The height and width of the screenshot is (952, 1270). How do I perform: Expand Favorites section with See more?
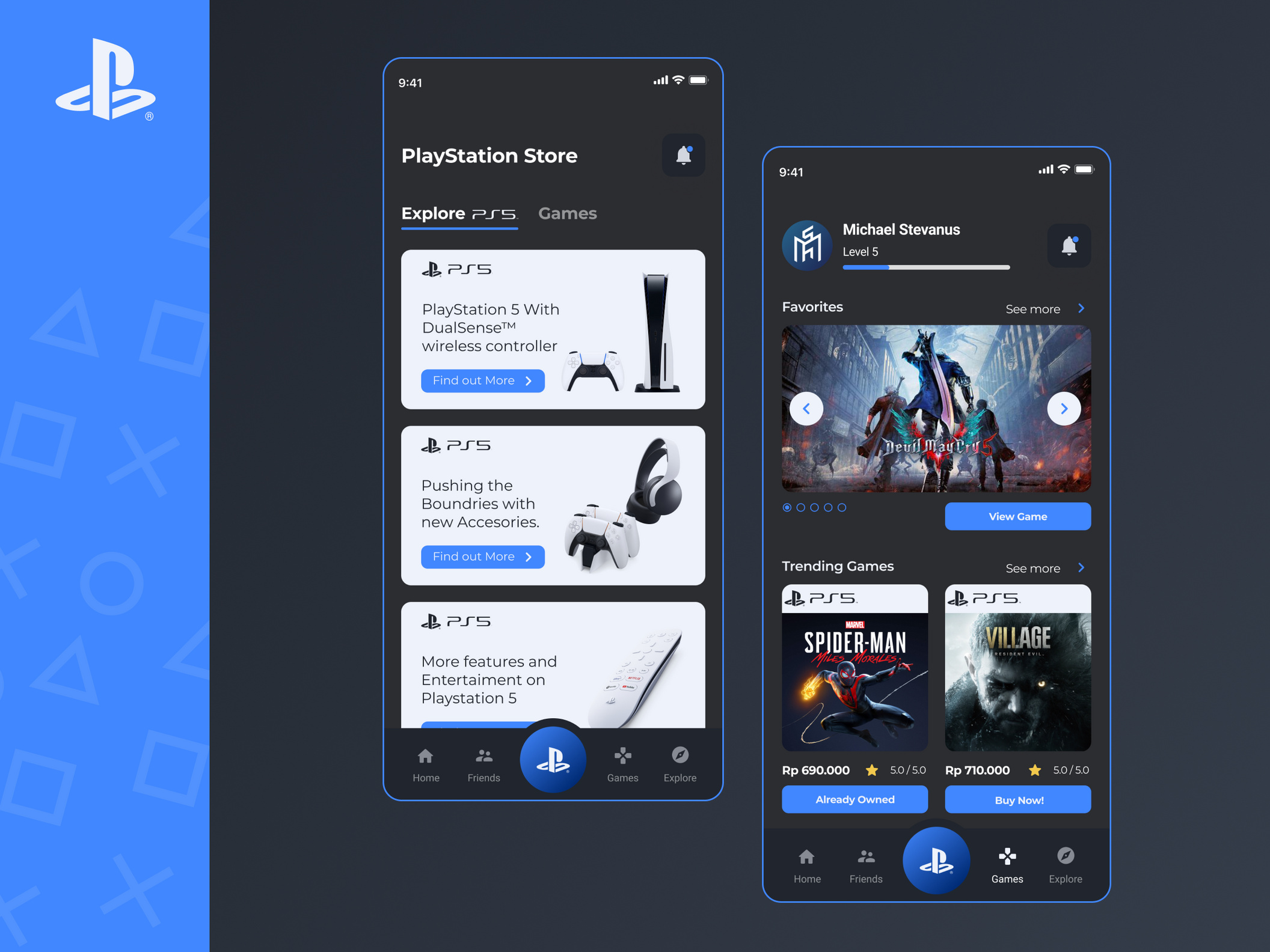pyautogui.click(x=1043, y=308)
